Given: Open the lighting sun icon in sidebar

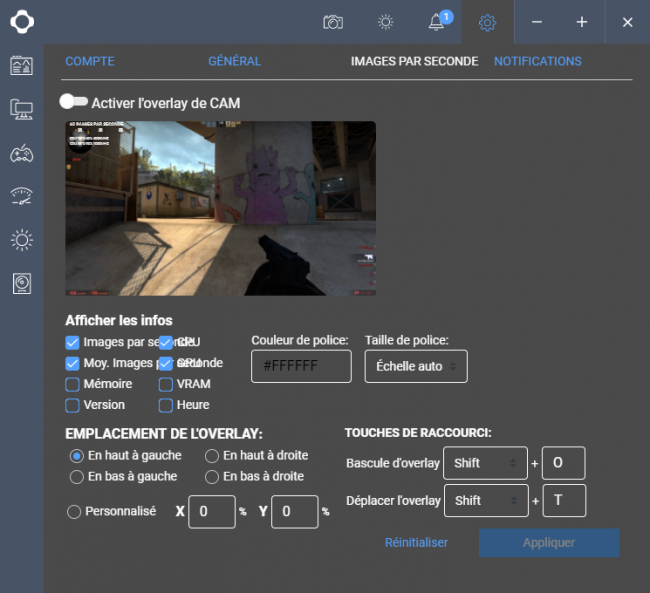Looking at the screenshot, I should click(x=22, y=240).
